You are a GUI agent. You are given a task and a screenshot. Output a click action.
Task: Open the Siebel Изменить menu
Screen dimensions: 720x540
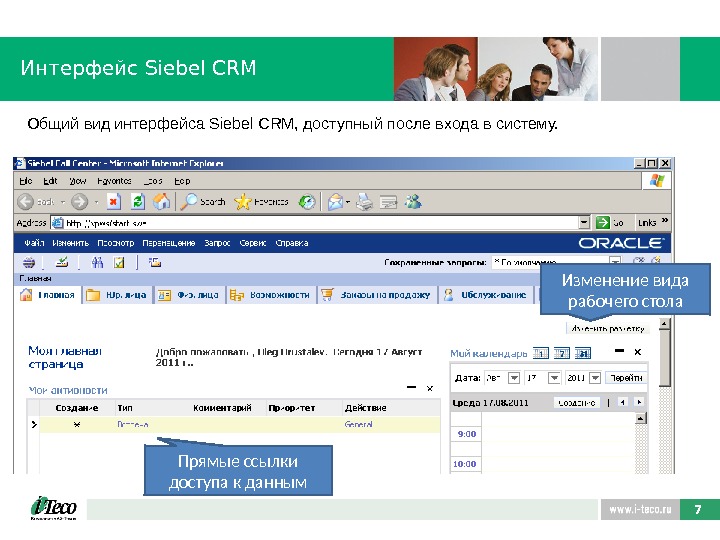click(70, 243)
